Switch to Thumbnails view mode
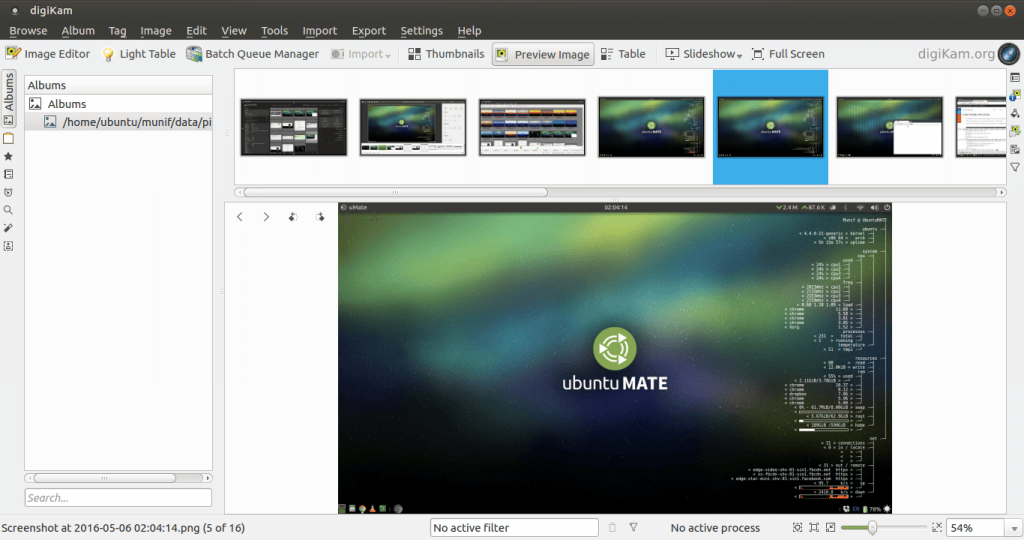1024x540 pixels. [445, 54]
